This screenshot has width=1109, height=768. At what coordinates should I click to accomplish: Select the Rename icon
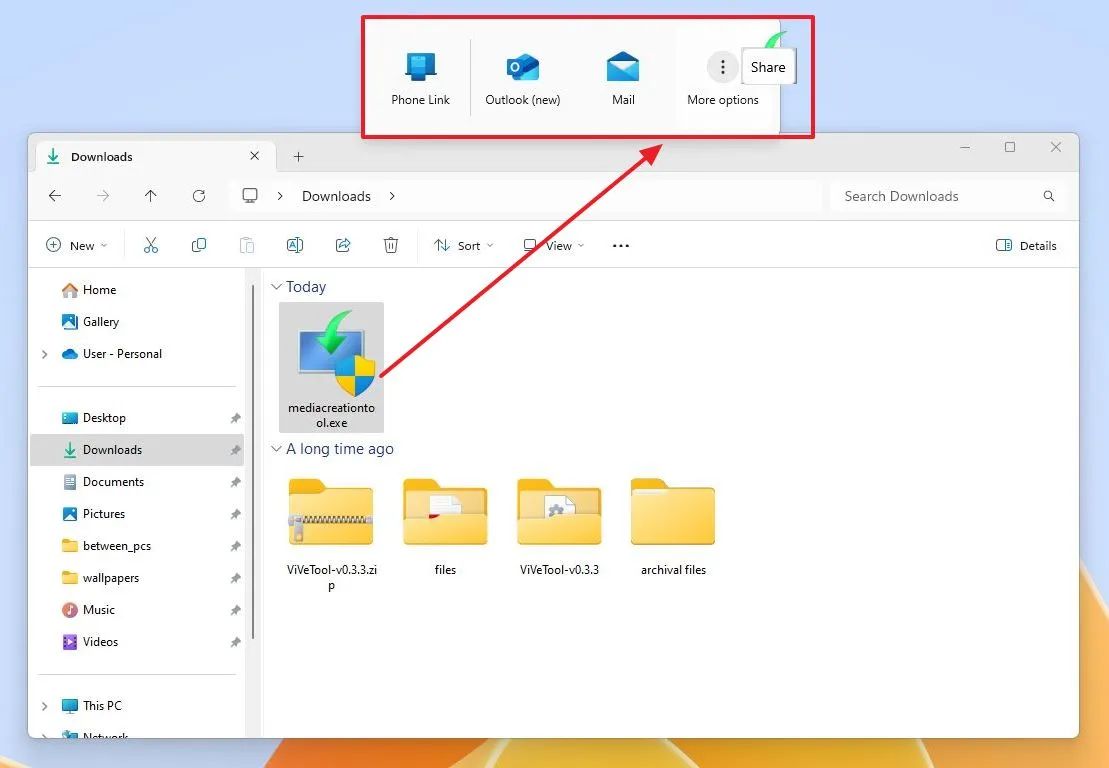(x=295, y=245)
